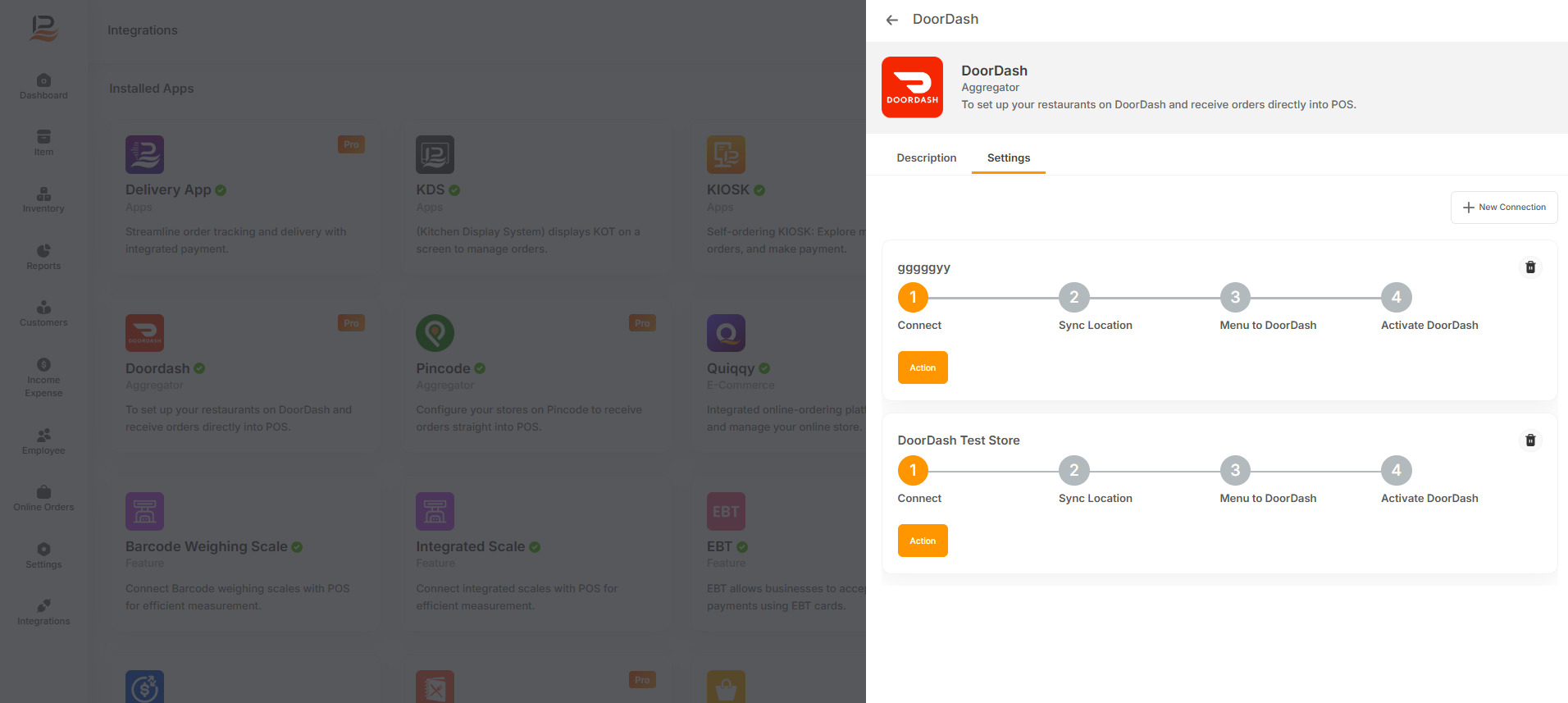Switch to the Description tab
1568x703 pixels.
tap(926, 157)
